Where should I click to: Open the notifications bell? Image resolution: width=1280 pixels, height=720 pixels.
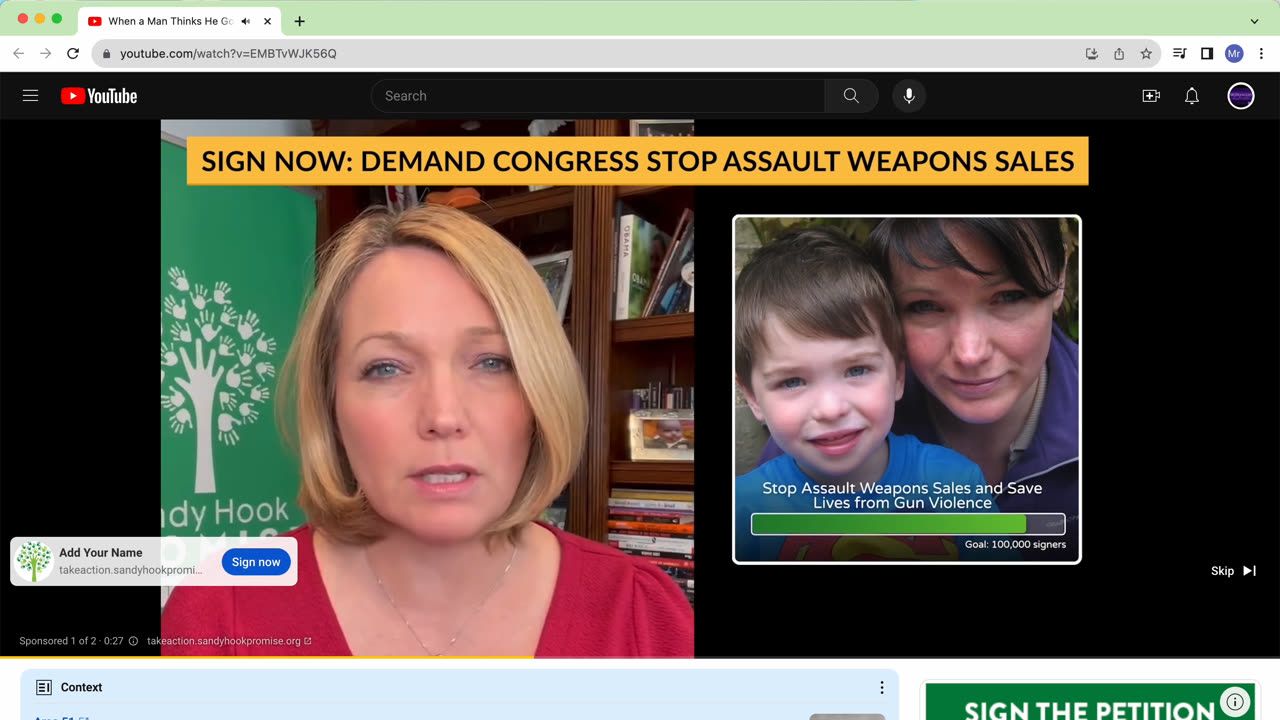1192,96
